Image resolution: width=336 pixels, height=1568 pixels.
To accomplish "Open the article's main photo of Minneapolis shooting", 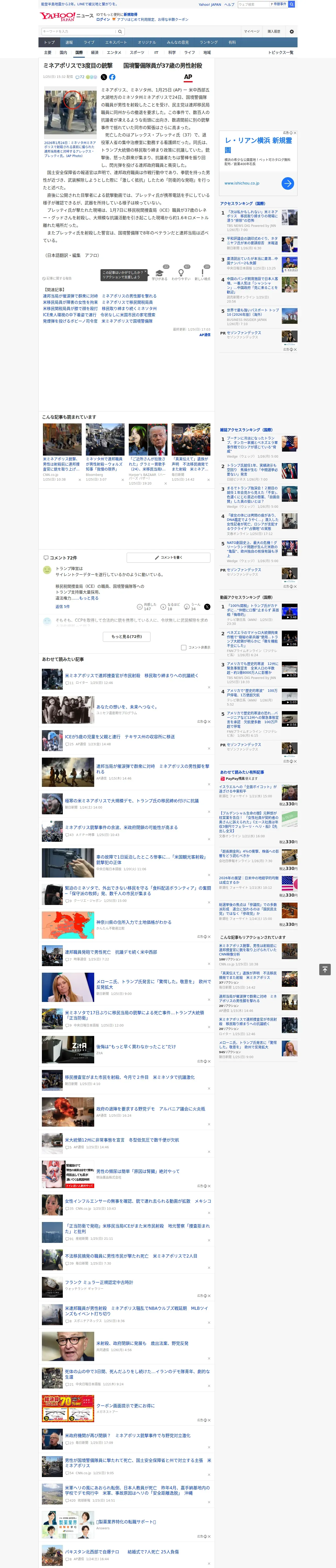I will pyautogui.click(x=70, y=113).
